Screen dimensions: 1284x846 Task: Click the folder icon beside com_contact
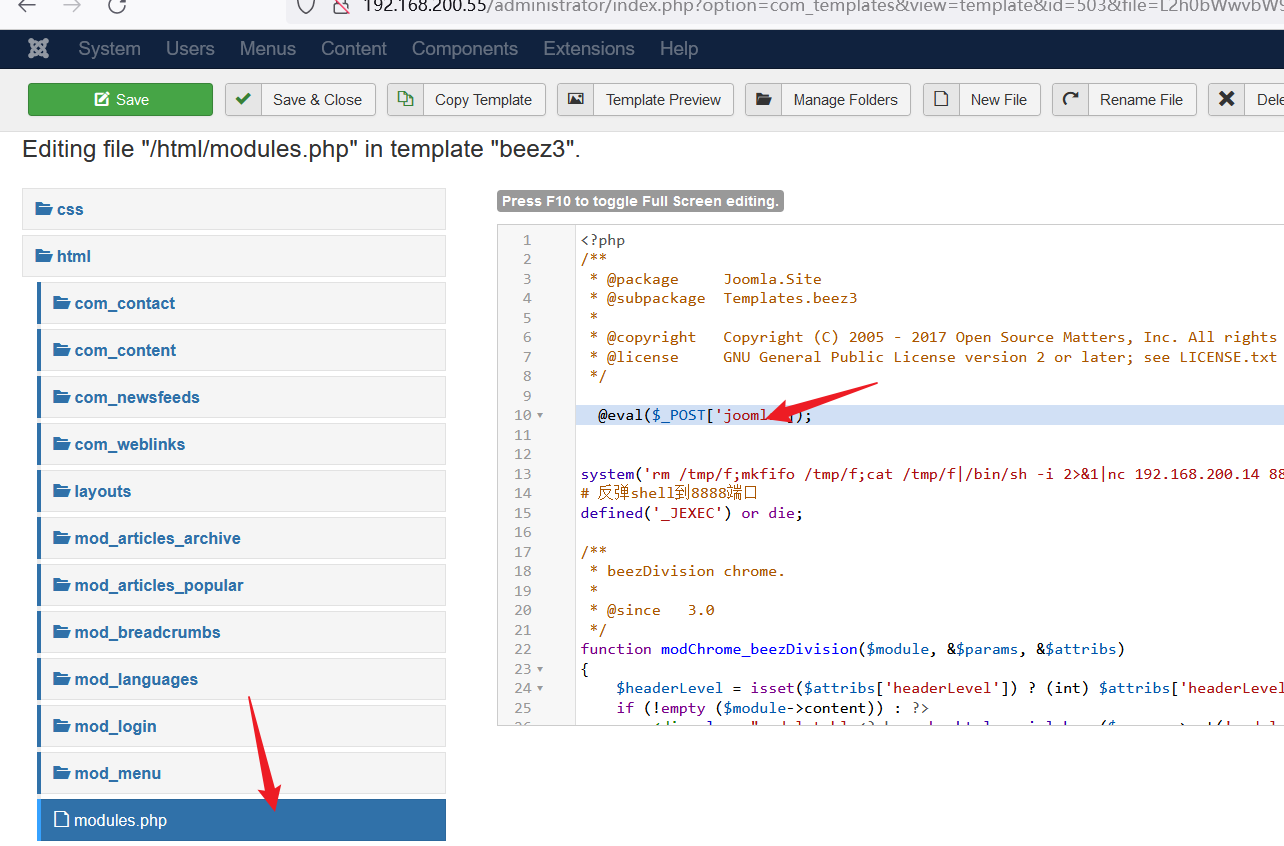[x=62, y=303]
